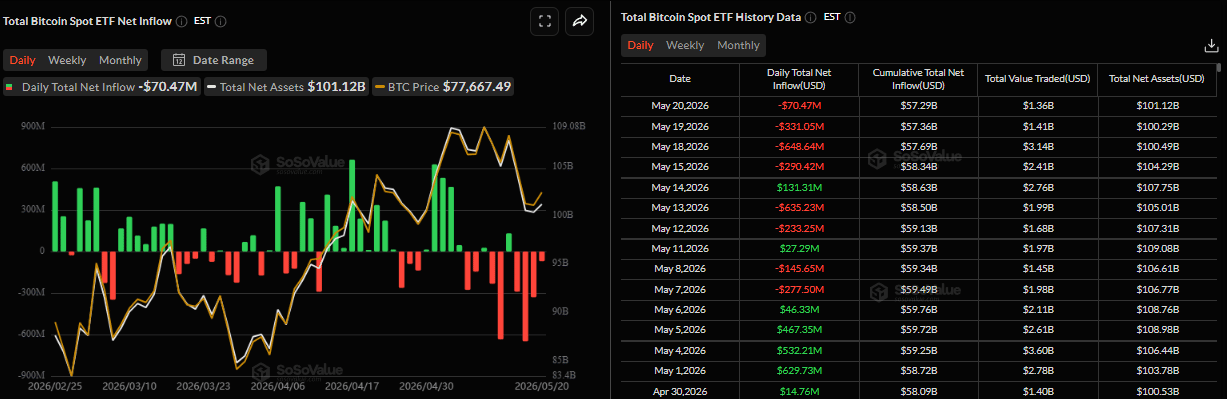Screen dimensions: 1227x399
Task: Click the -$290.42M inflow value
Action: pos(799,166)
